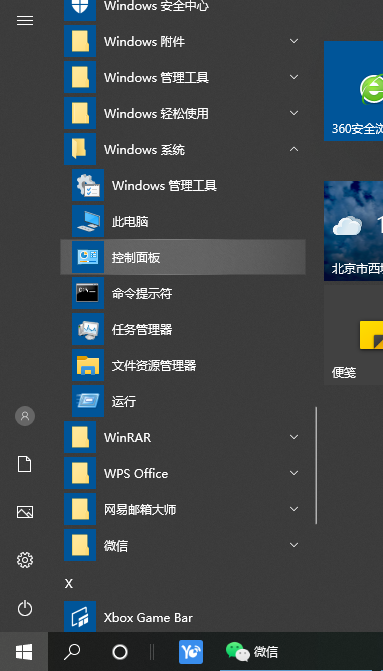
Task: Select 控制面板 label text
Action: [136, 257]
